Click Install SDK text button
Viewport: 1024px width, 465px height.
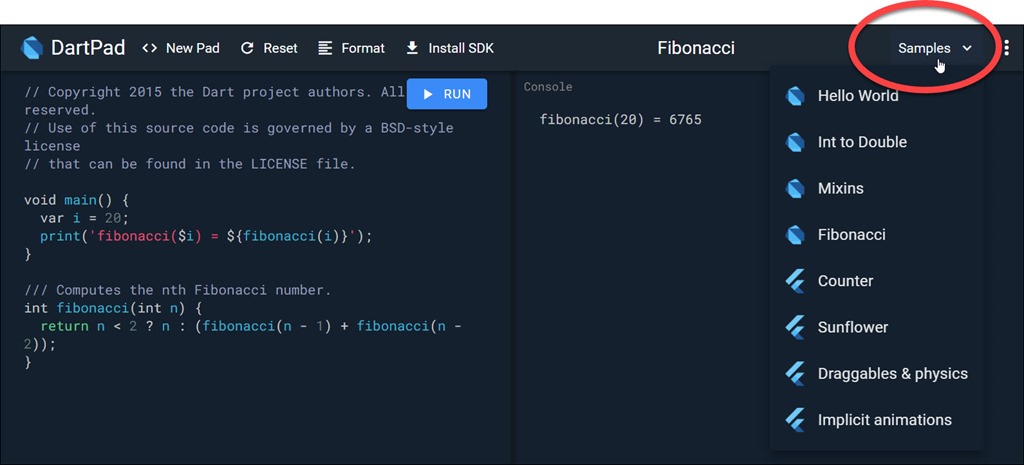pyautogui.click(x=461, y=48)
